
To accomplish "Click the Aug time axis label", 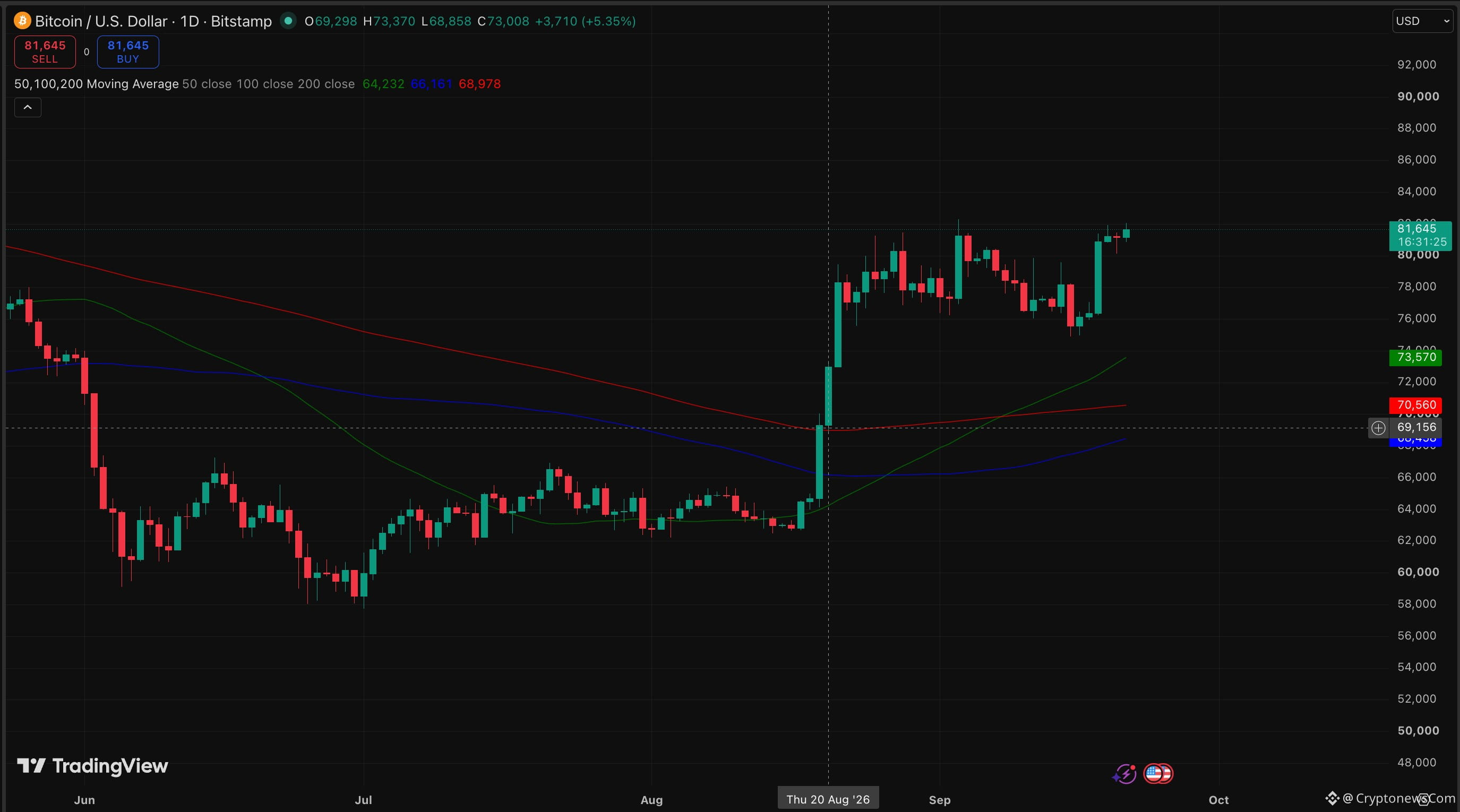I will [651, 800].
